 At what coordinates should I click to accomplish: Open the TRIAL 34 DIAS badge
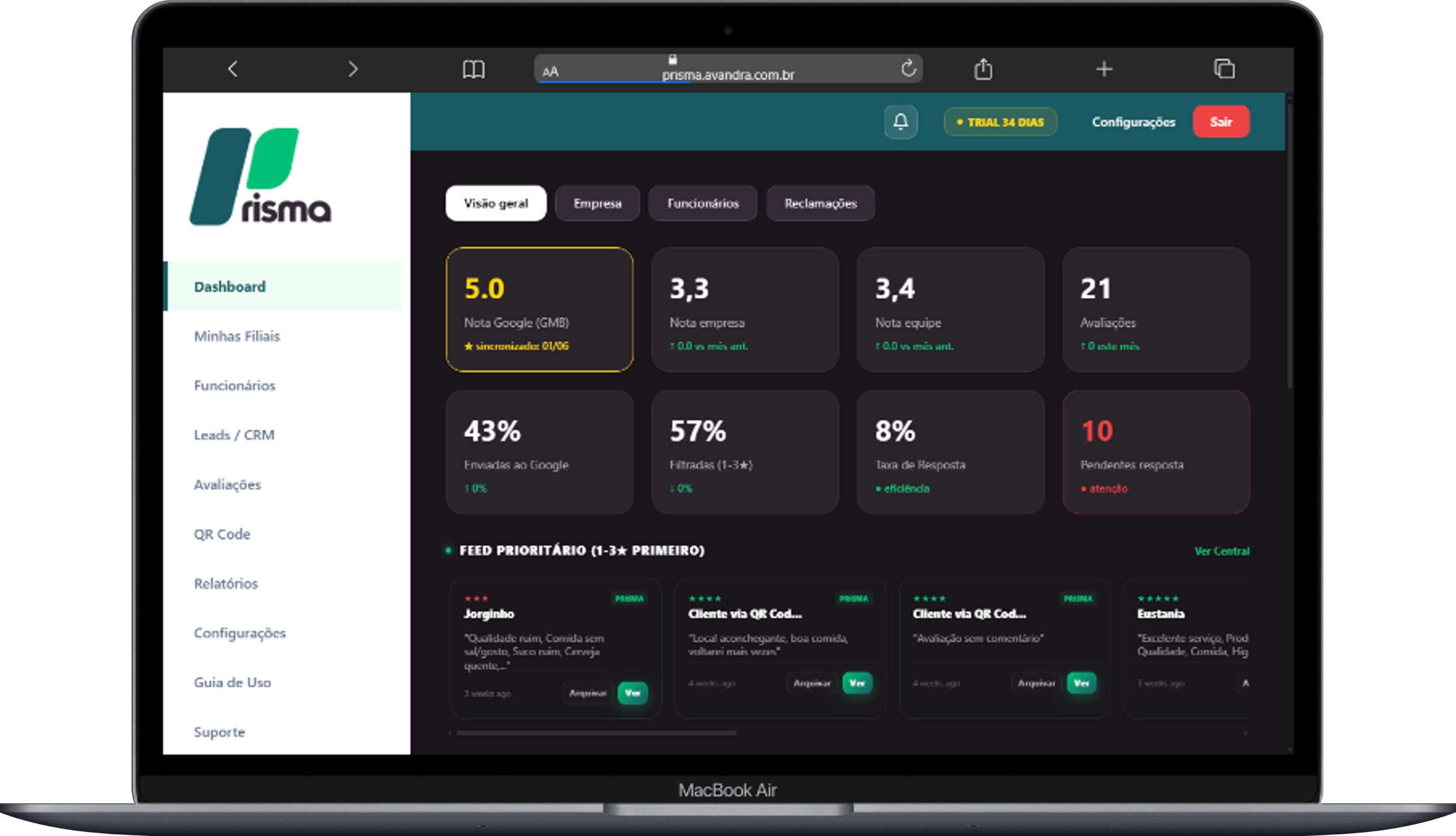tap(1000, 121)
